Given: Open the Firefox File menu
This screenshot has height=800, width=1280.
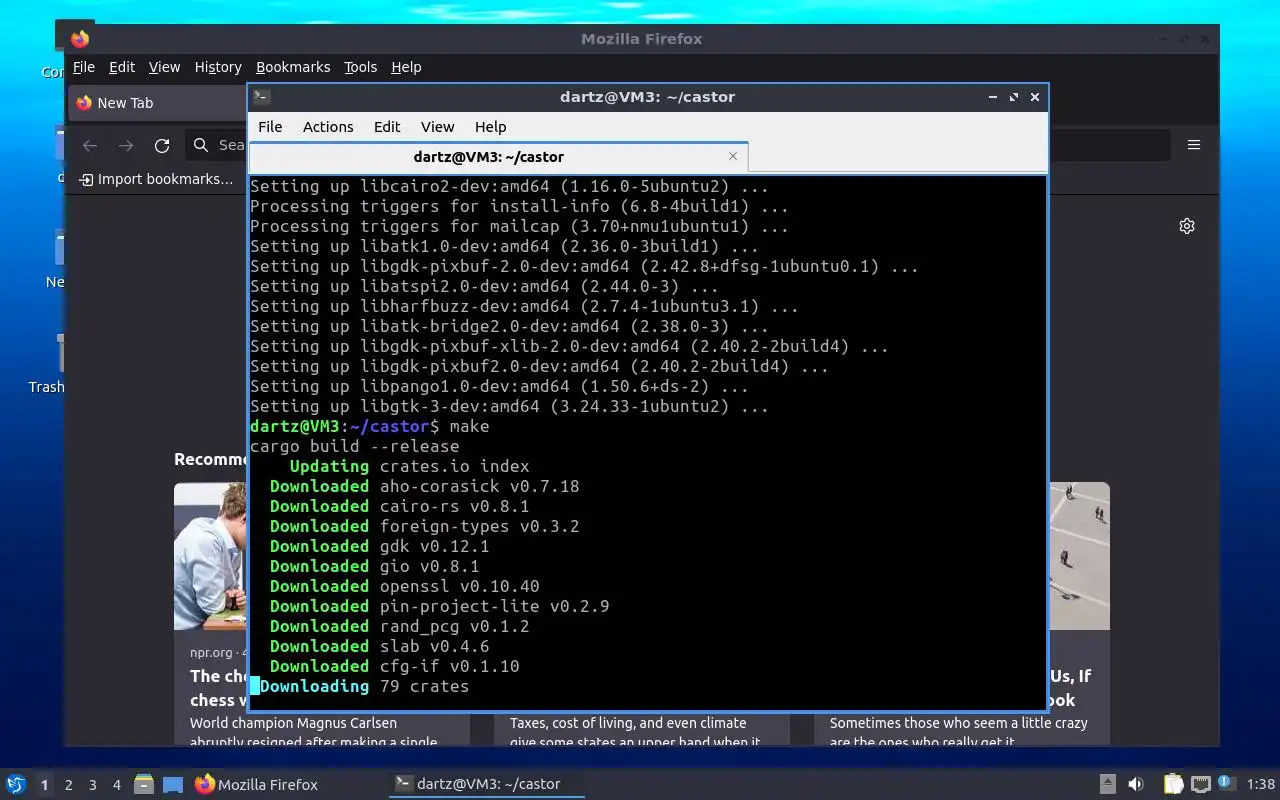Looking at the screenshot, I should [84, 67].
